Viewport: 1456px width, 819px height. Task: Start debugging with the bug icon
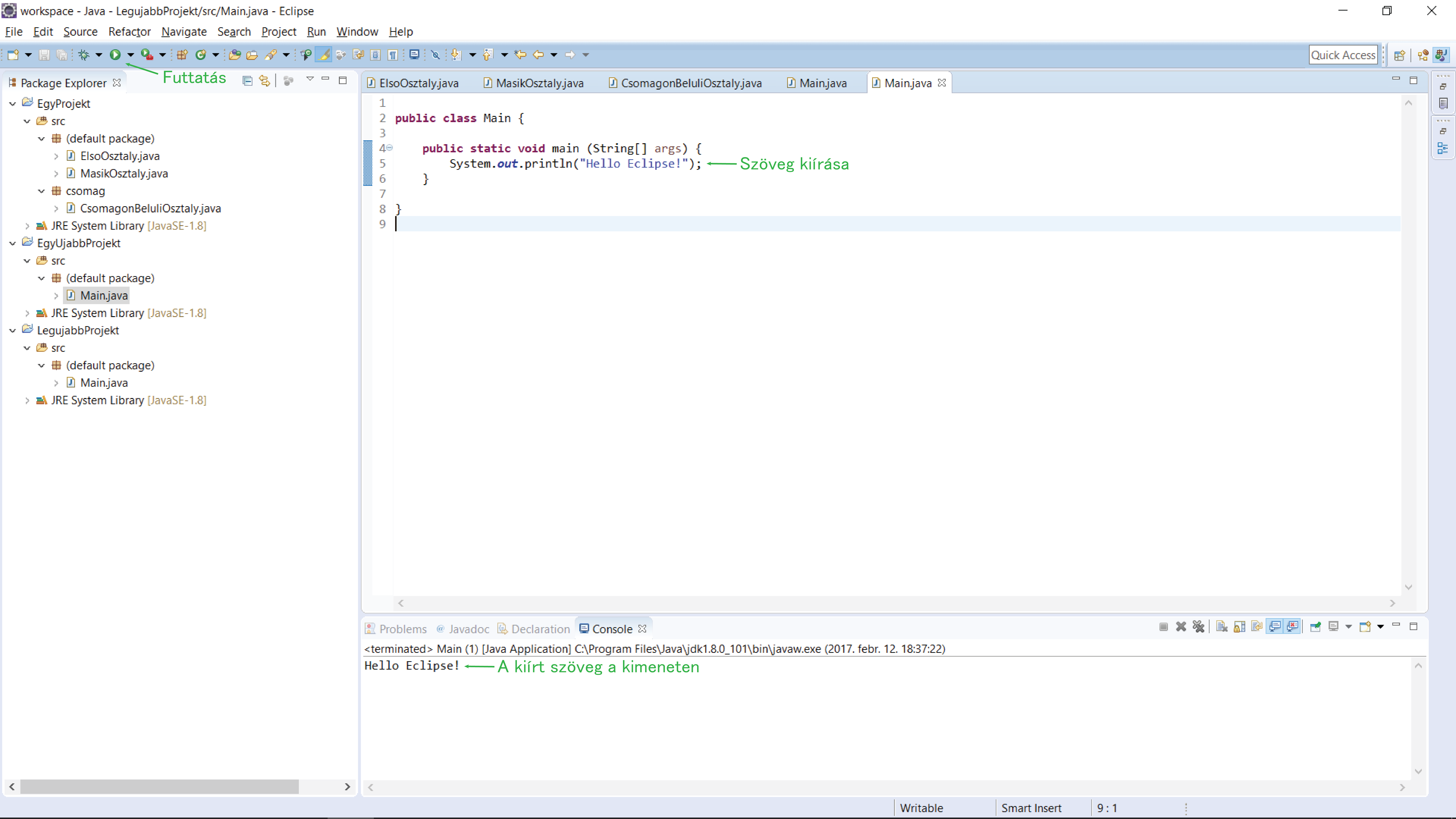[x=84, y=55]
